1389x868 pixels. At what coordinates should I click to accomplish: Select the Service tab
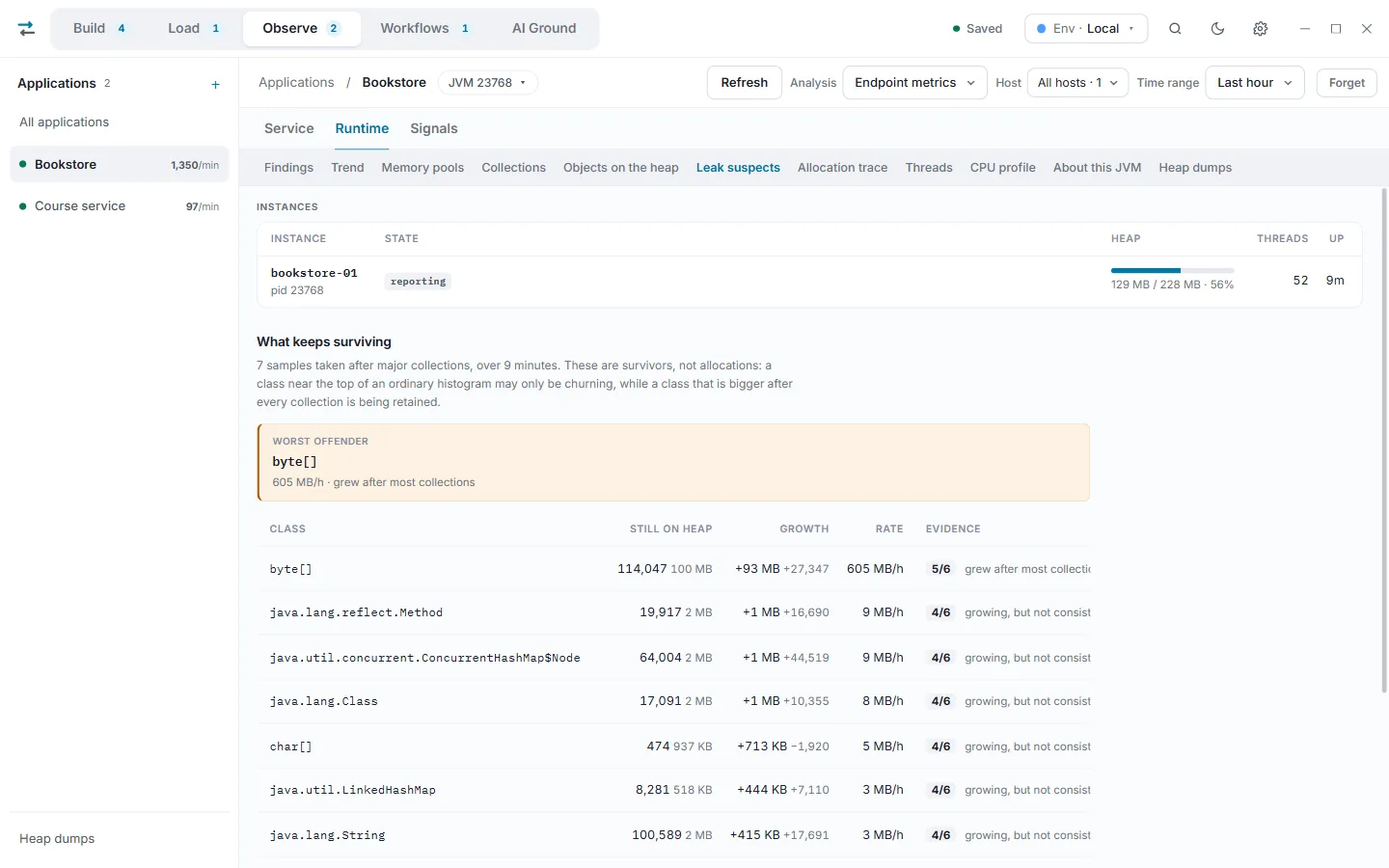click(x=289, y=128)
